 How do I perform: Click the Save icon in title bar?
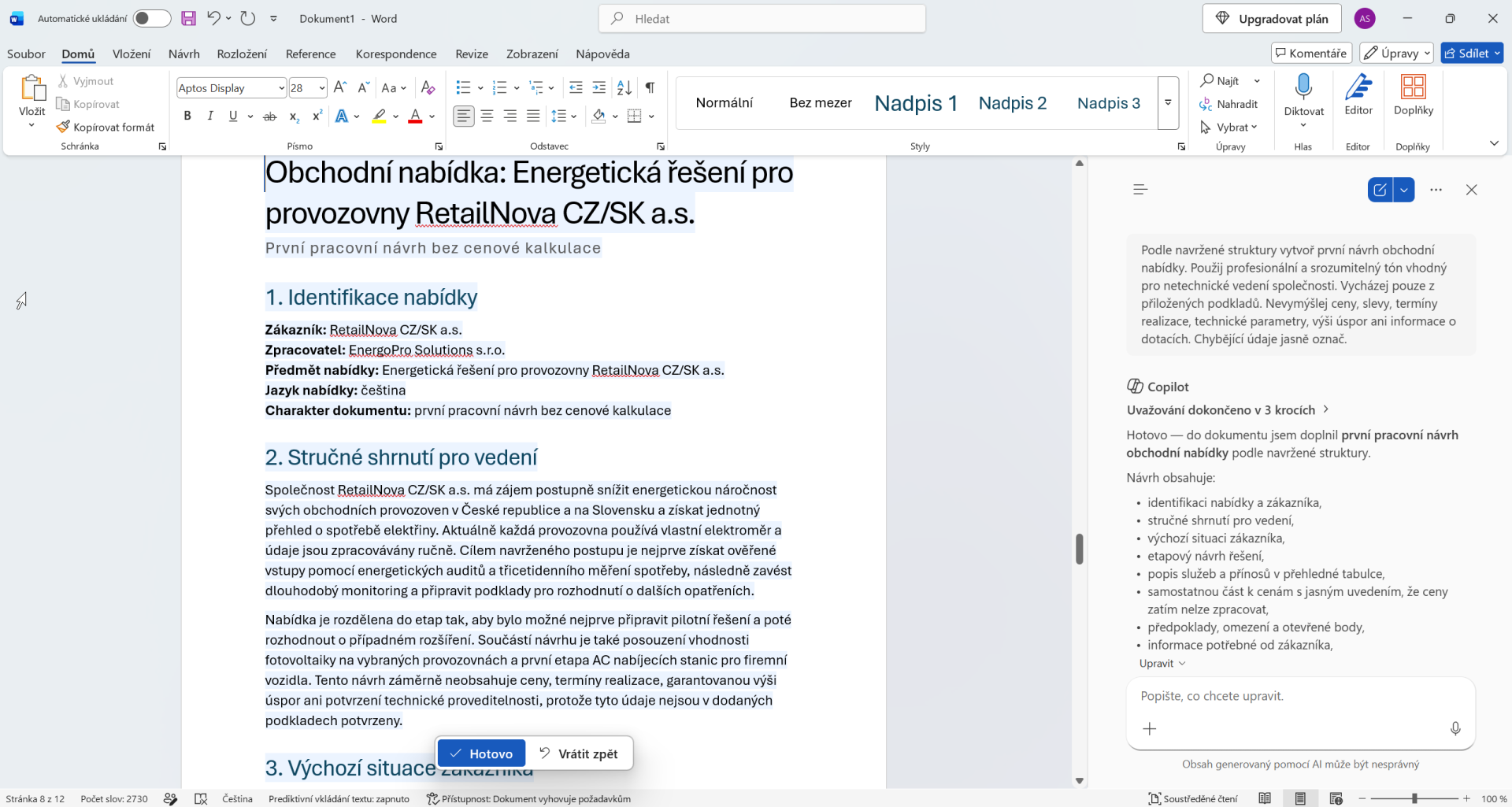pyautogui.click(x=188, y=18)
